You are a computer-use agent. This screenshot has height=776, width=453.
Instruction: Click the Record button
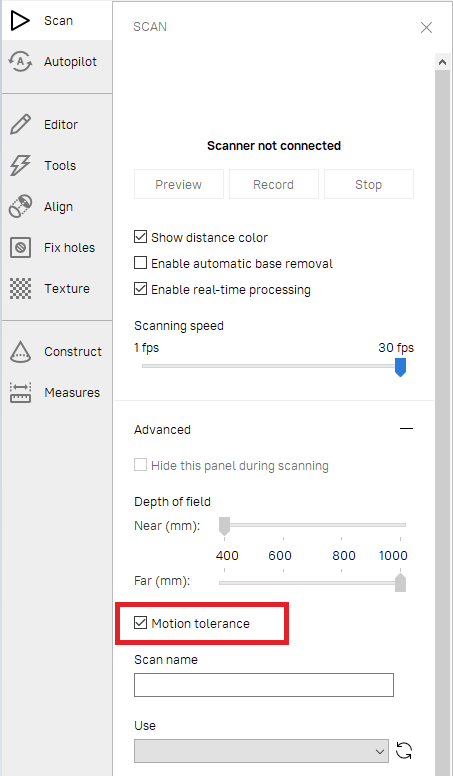[273, 185]
